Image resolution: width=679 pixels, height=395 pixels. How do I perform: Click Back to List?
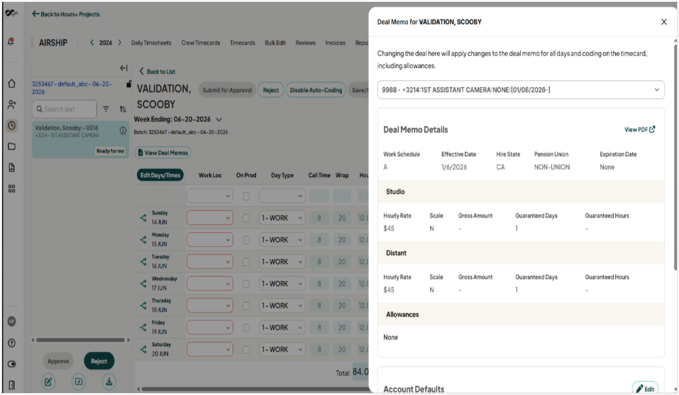click(157, 71)
